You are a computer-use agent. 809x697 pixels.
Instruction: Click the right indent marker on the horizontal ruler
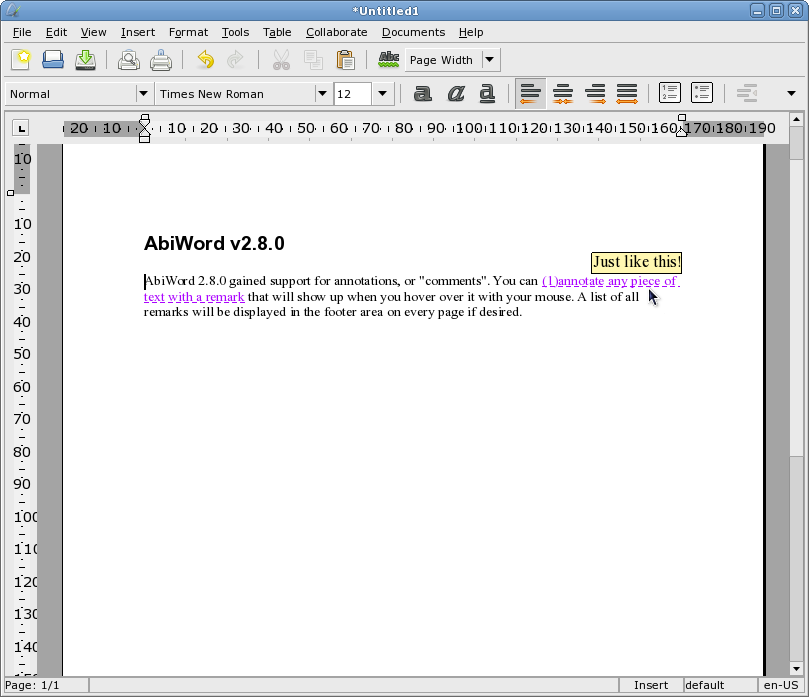[x=682, y=132]
